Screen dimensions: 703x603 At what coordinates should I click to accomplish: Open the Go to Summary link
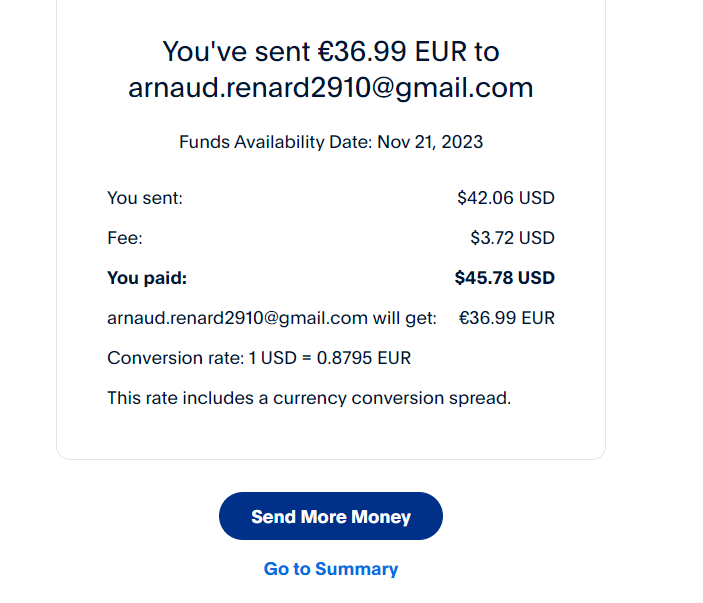click(x=330, y=569)
